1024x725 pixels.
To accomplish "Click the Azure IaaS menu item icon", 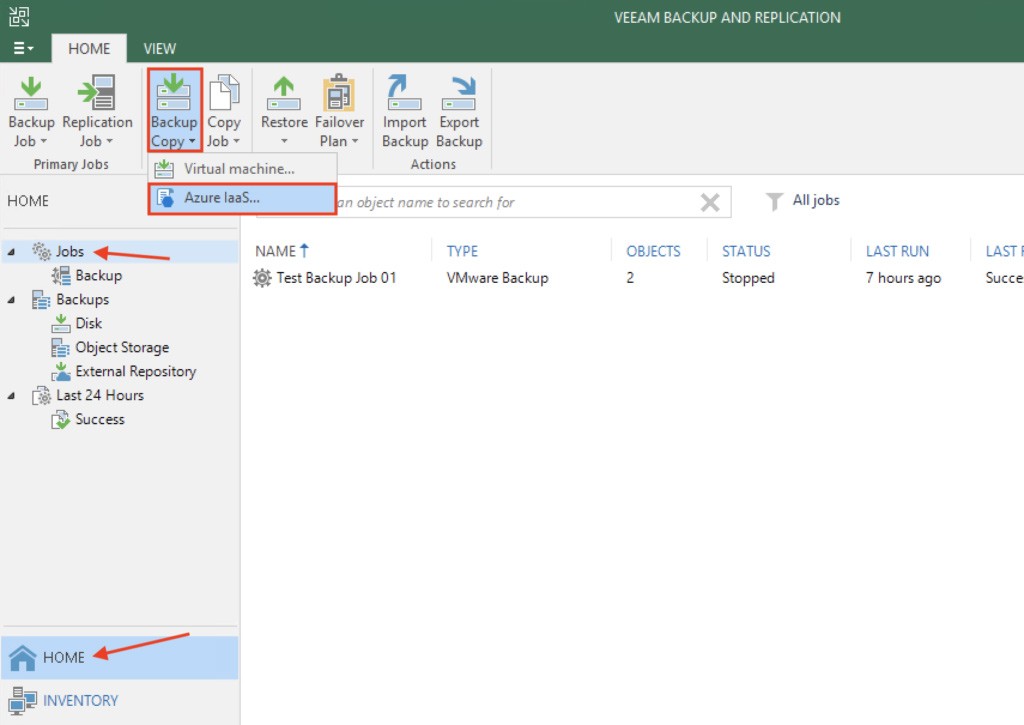I will coord(166,198).
